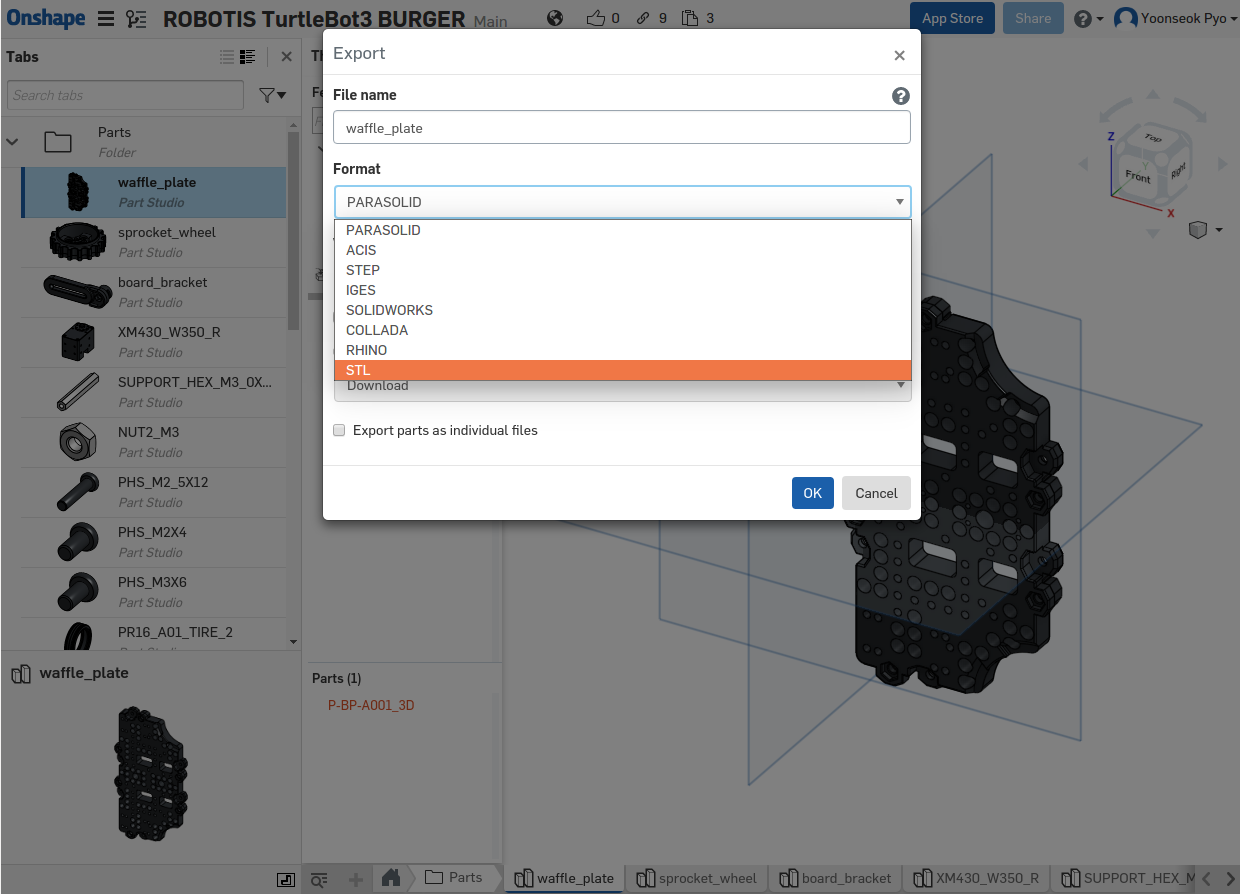Click the Share button
This screenshot has width=1240, height=894.
tap(1033, 18)
